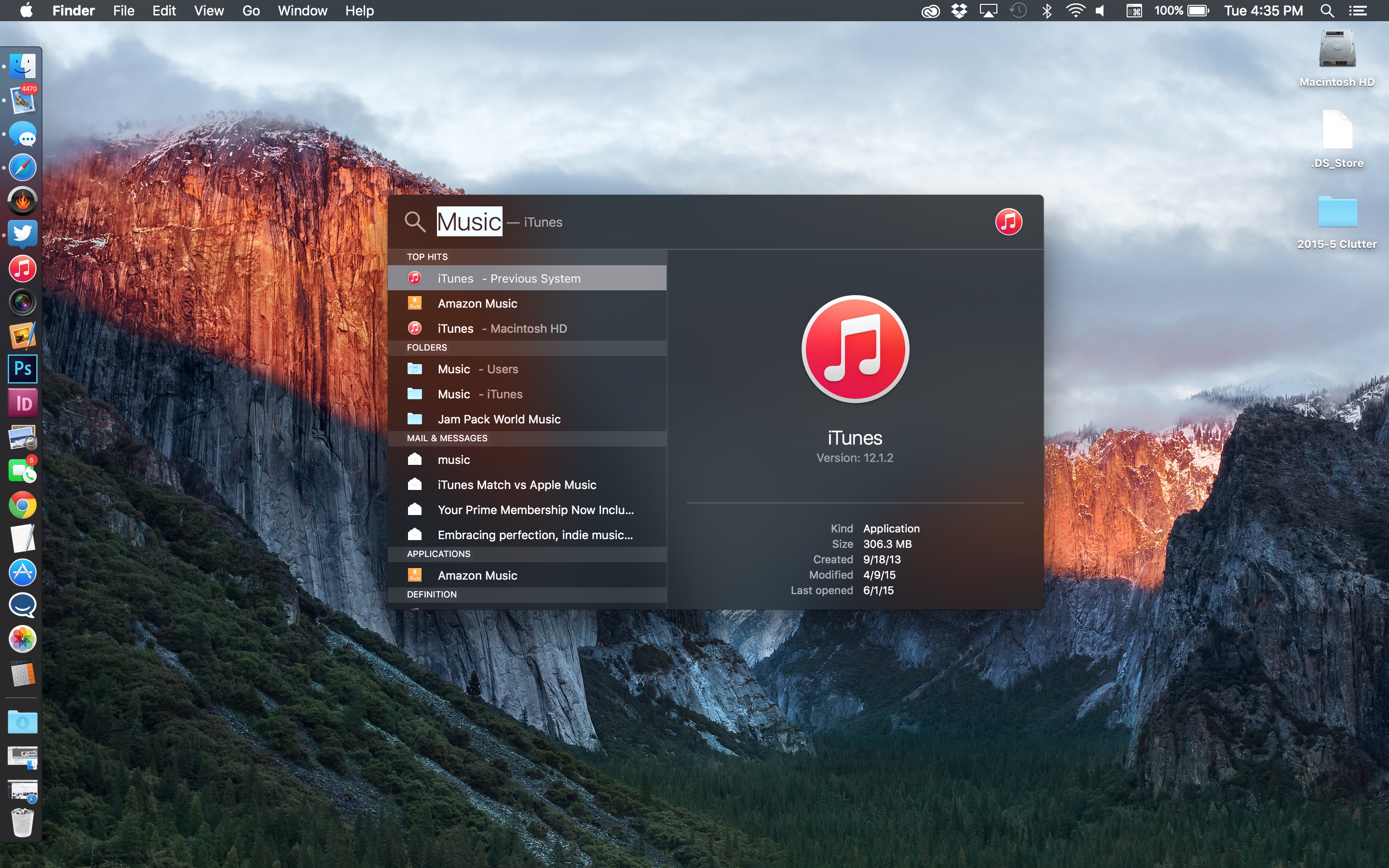This screenshot has width=1389, height=868.
Task: Open Creative Cloud menu bar icon
Action: [x=930, y=11]
